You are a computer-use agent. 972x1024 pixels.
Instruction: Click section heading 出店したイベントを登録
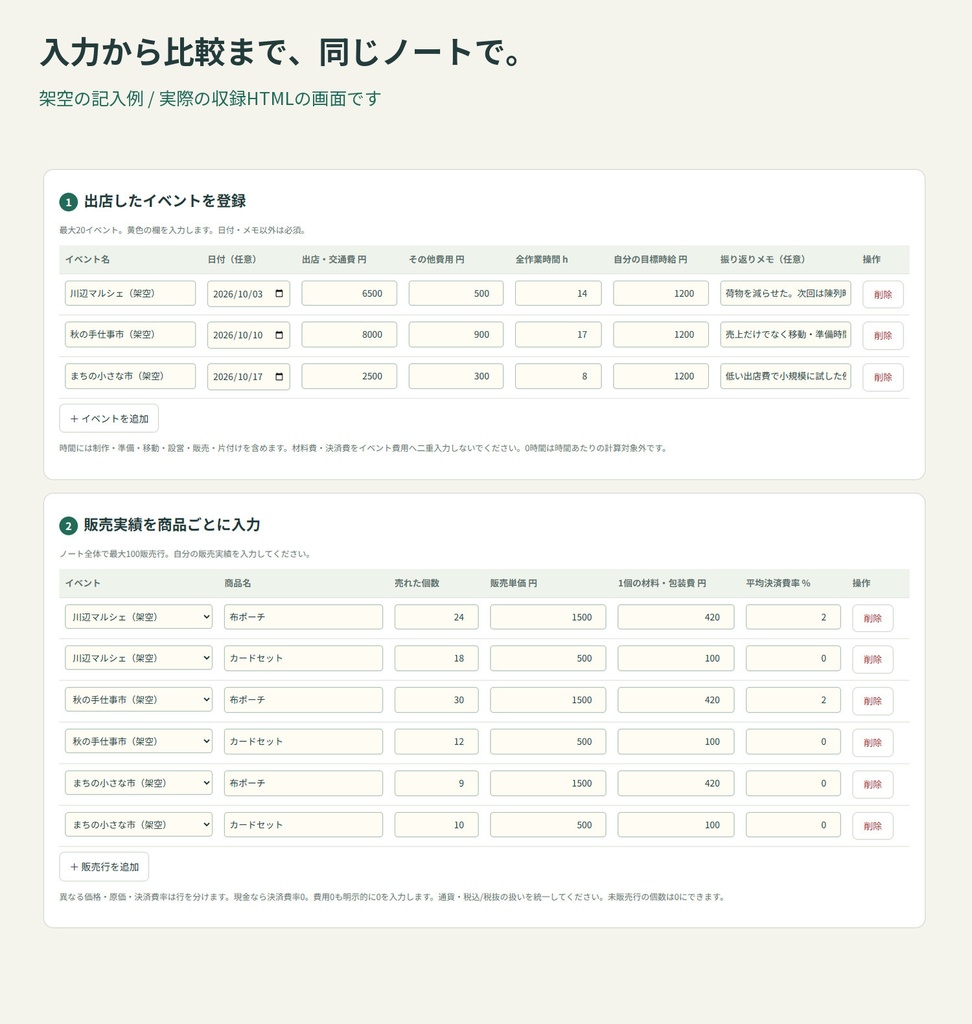(x=165, y=201)
